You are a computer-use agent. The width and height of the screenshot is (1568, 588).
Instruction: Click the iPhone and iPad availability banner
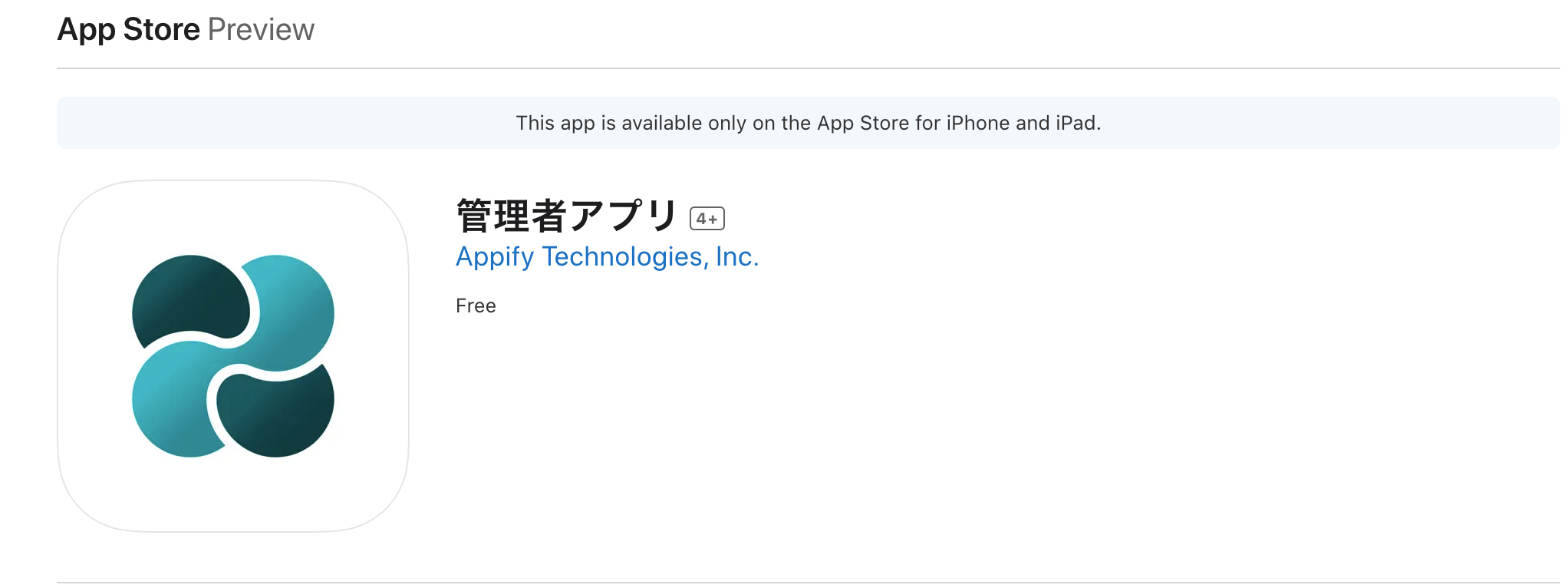point(808,123)
